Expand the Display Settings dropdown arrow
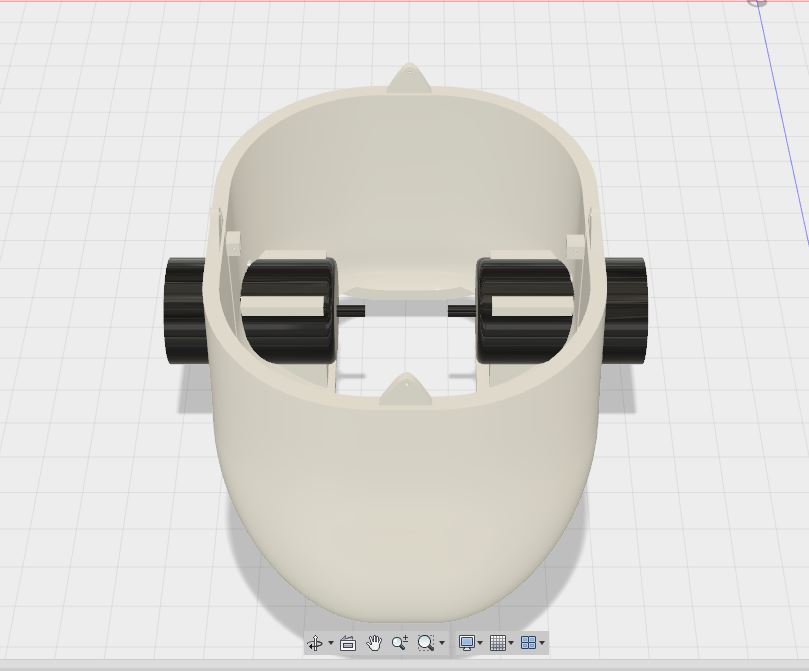This screenshot has height=671, width=809. click(480, 643)
